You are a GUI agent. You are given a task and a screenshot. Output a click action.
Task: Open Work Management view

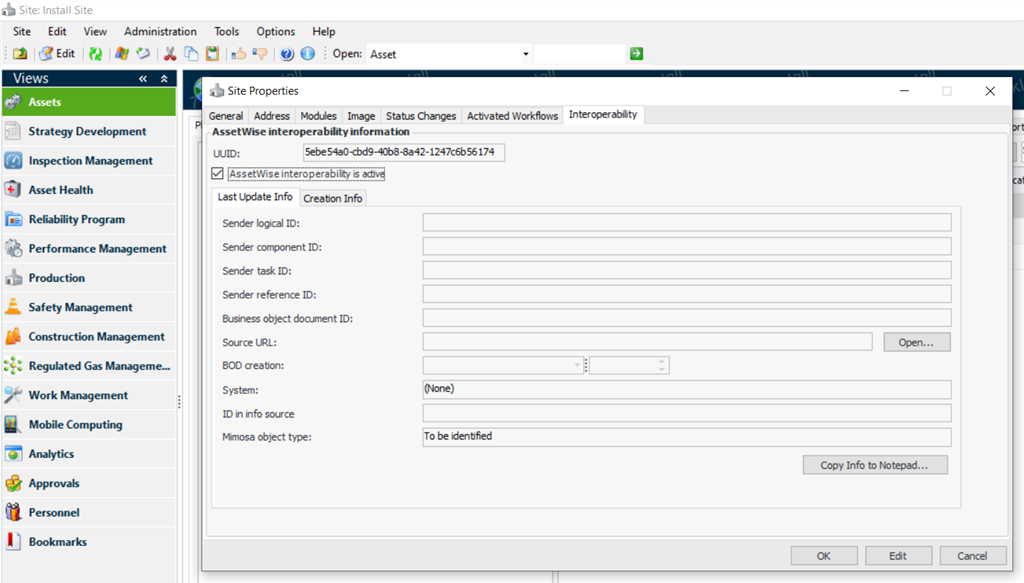(x=89, y=396)
